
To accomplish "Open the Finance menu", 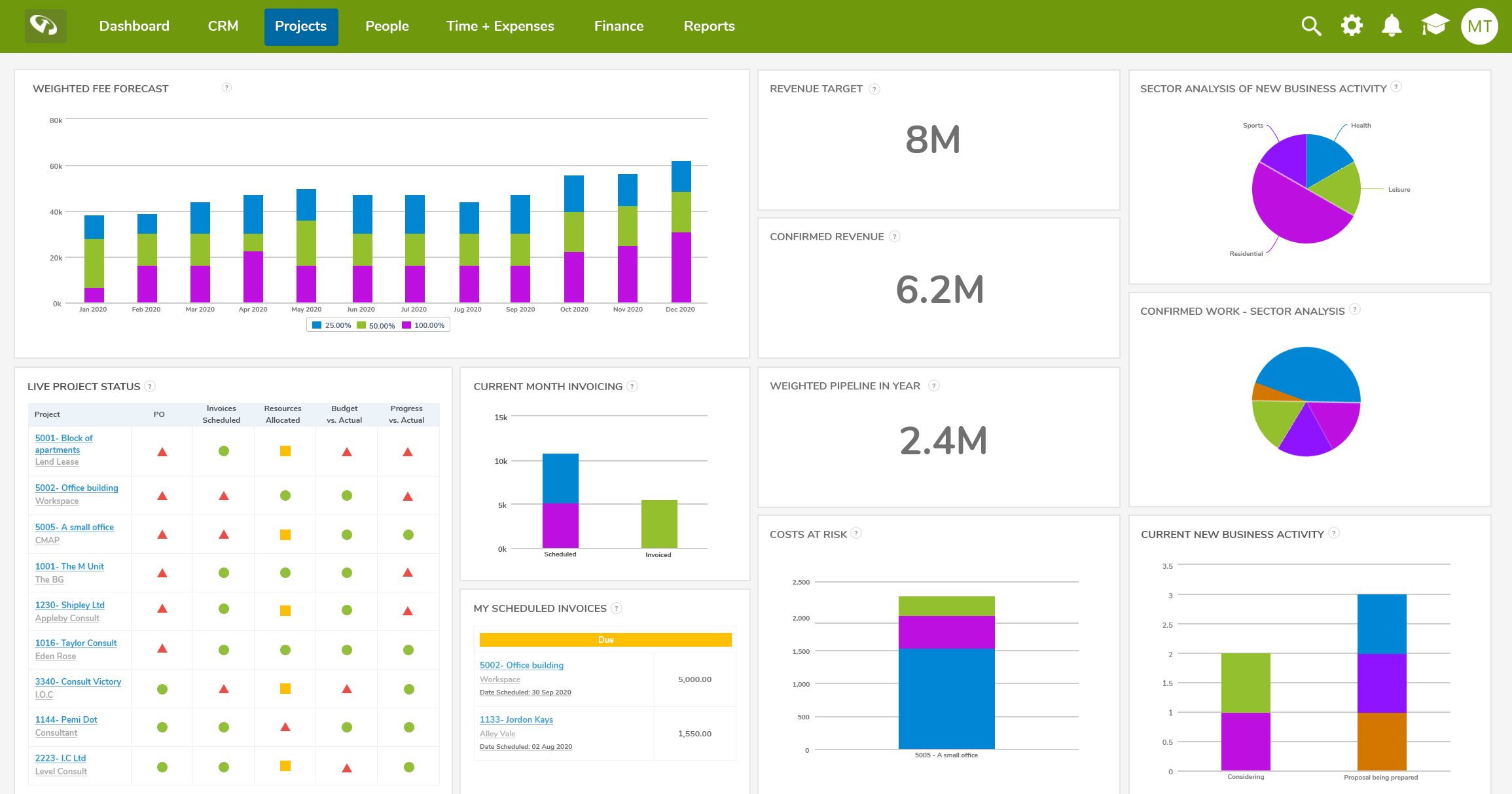I will click(619, 26).
